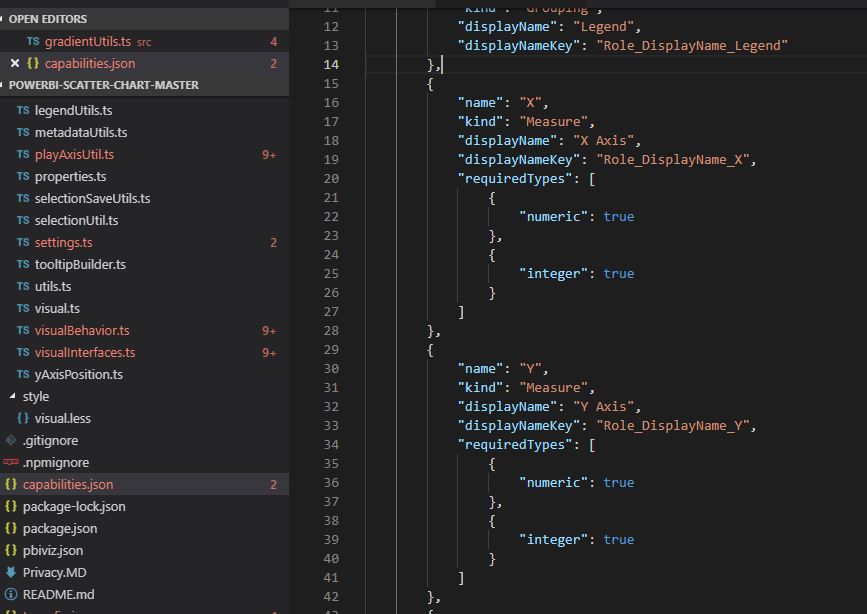The image size is (867, 614).
Task: Open legendUtils.ts file
Action: tap(144, 111)
